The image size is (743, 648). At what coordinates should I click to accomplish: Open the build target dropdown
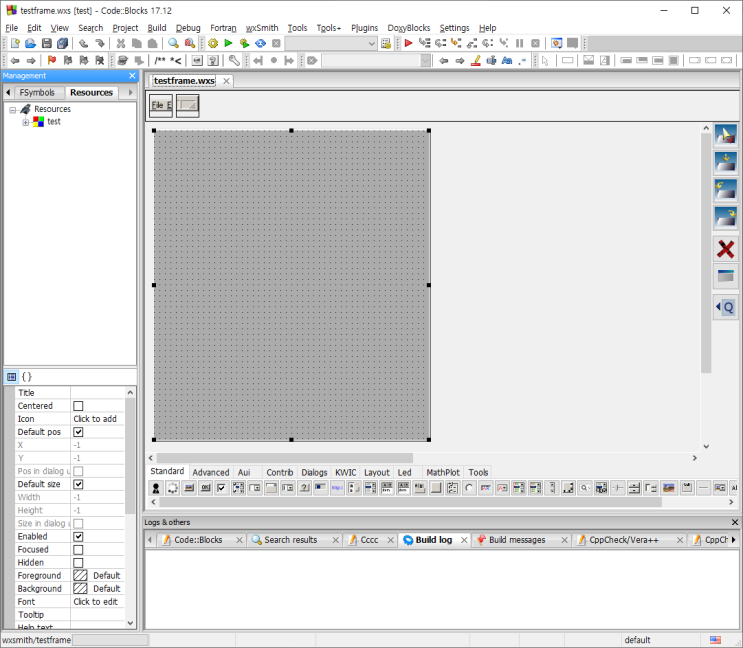coord(331,44)
